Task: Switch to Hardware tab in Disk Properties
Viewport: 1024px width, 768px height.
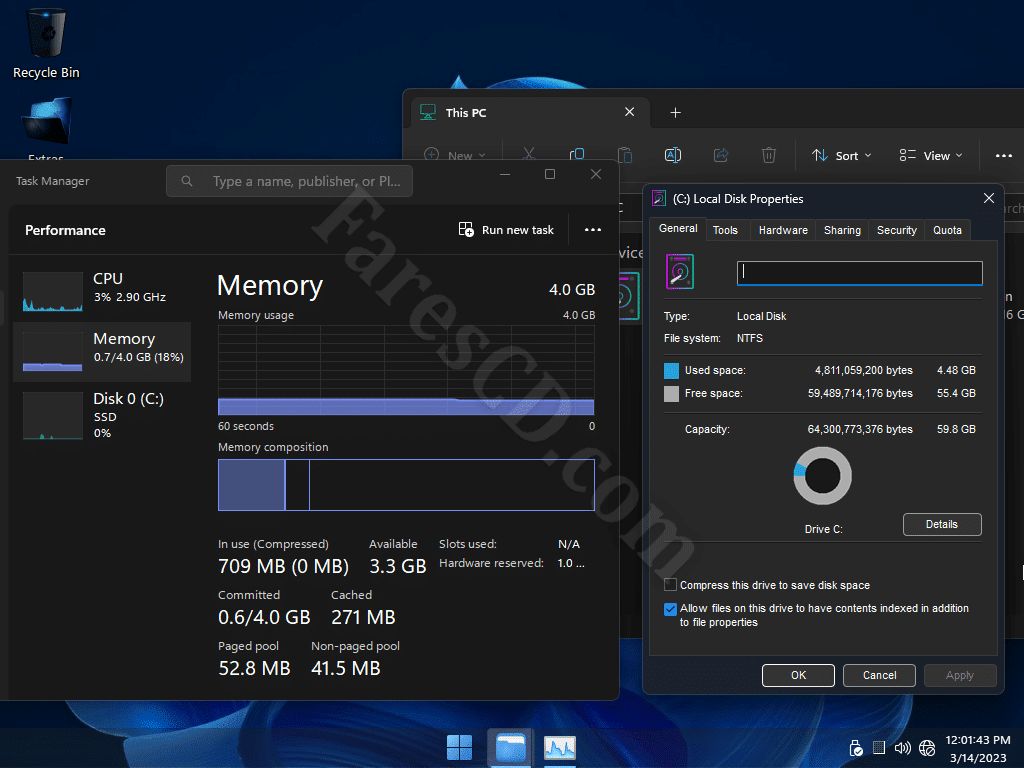Action: [783, 230]
